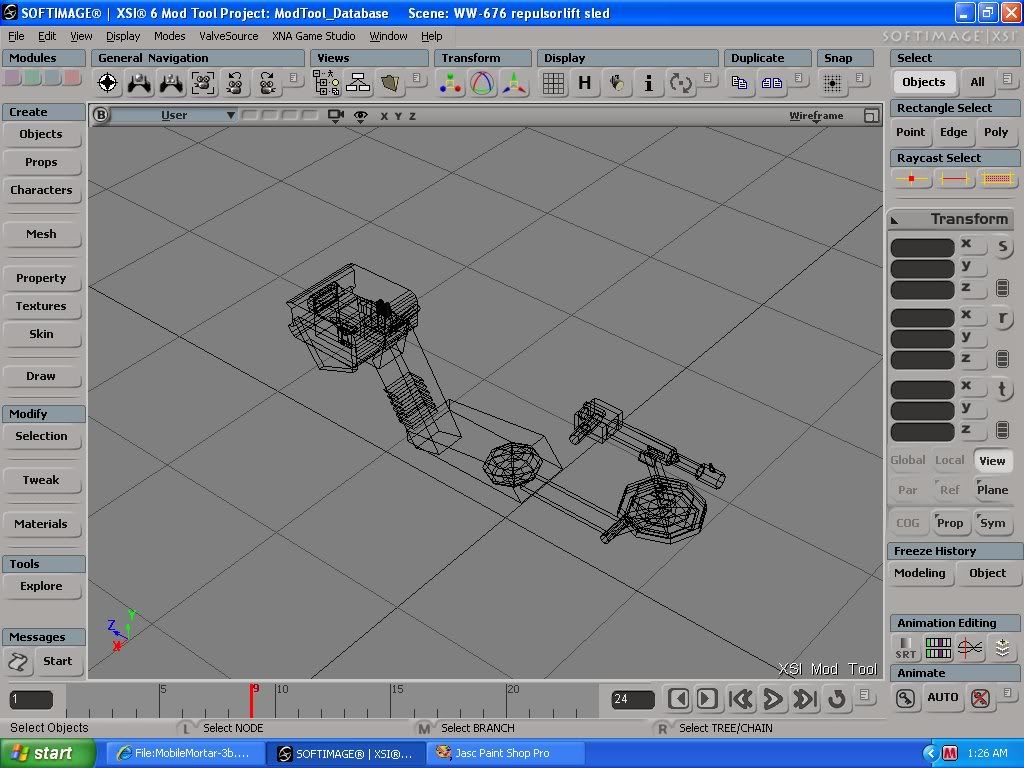
Task: Toggle the Plane transform option
Action: tap(992, 490)
